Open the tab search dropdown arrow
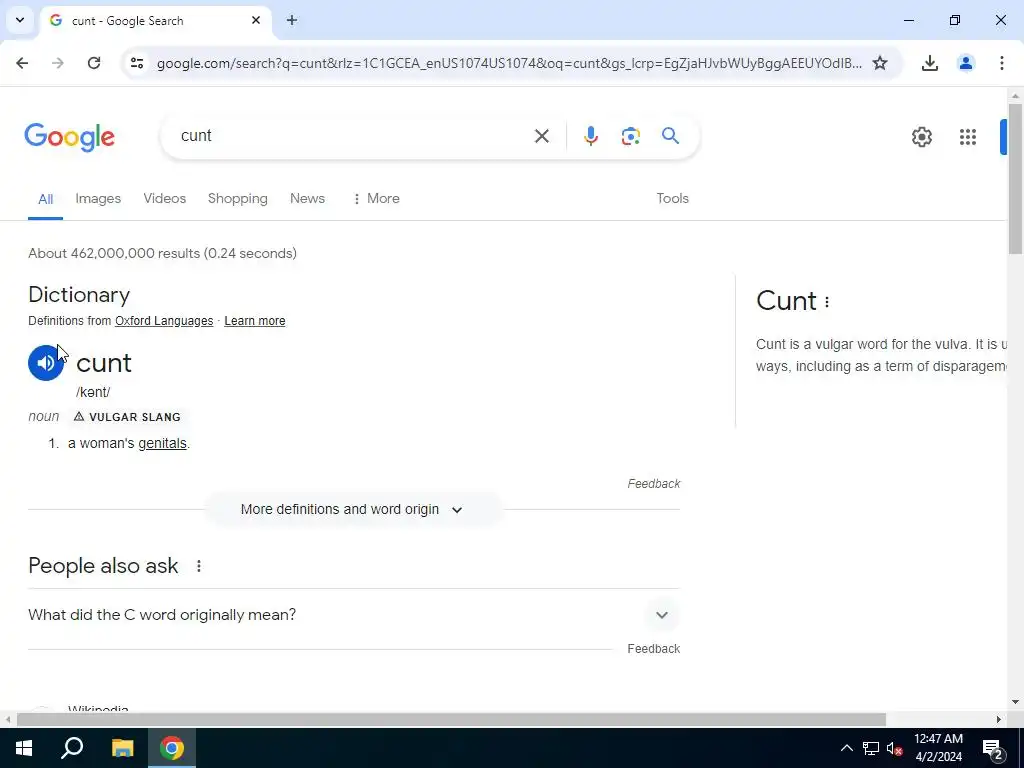The width and height of the screenshot is (1024, 768). point(20,20)
